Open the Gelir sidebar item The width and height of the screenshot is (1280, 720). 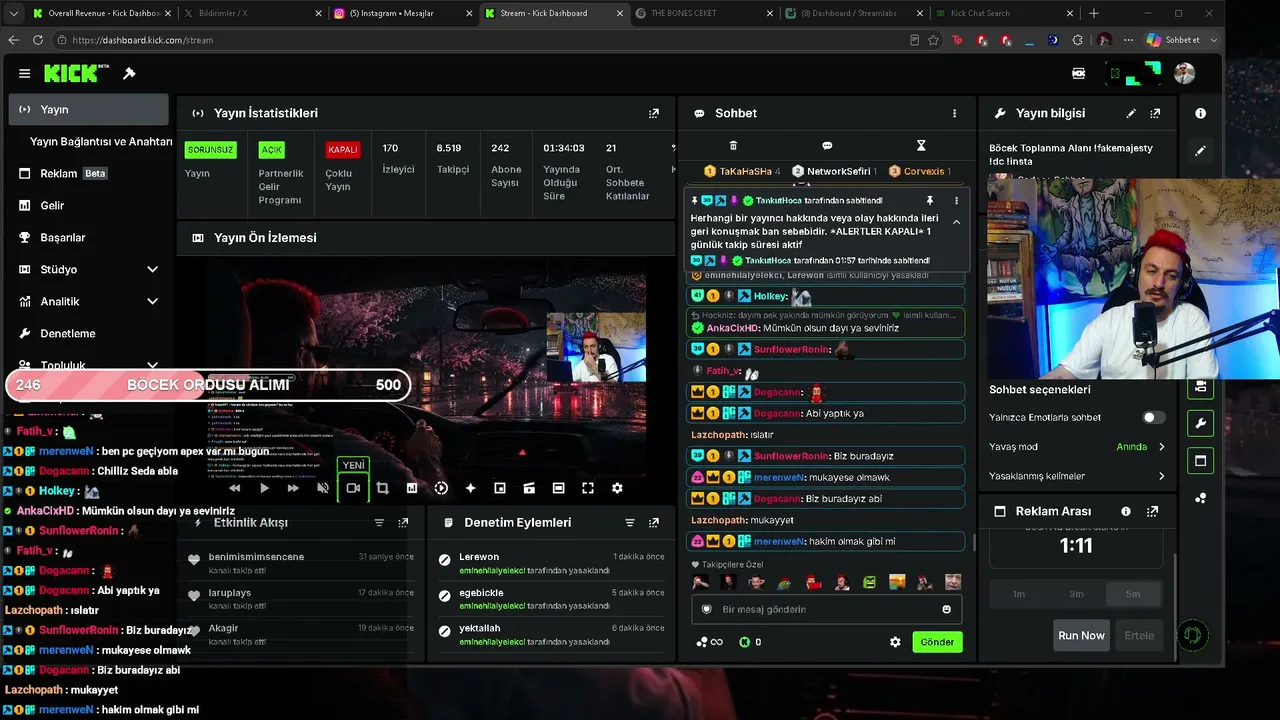click(x=89, y=205)
